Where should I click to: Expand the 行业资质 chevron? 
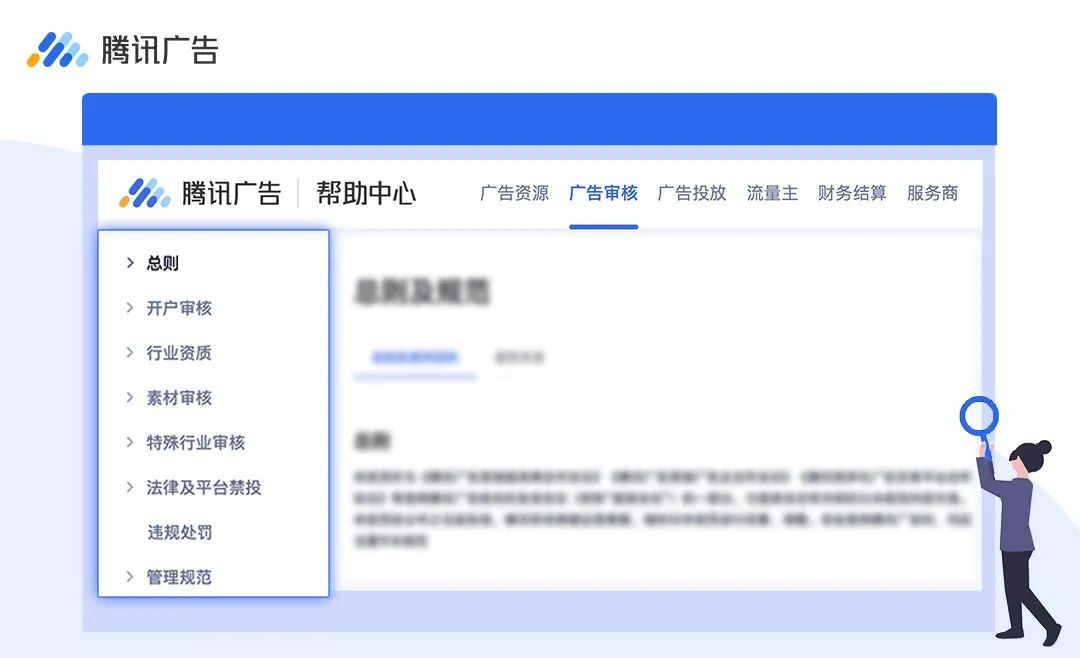[129, 352]
